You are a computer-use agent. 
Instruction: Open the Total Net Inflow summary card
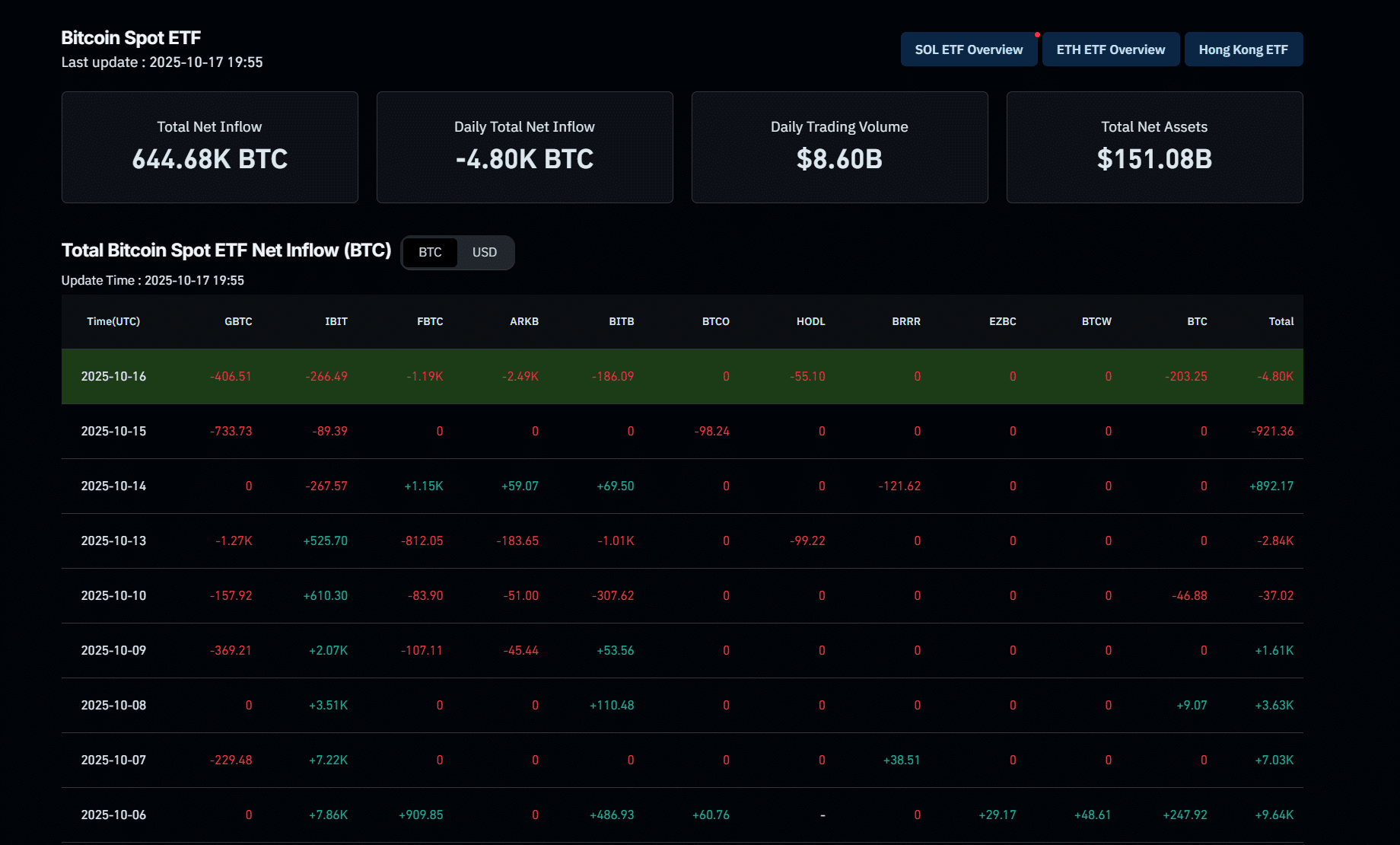[x=209, y=147]
